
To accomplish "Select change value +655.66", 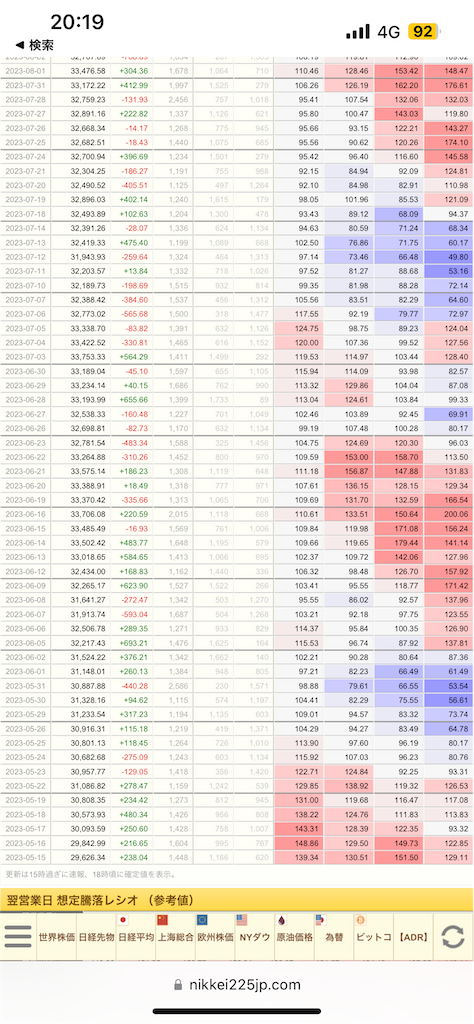I will click(134, 400).
